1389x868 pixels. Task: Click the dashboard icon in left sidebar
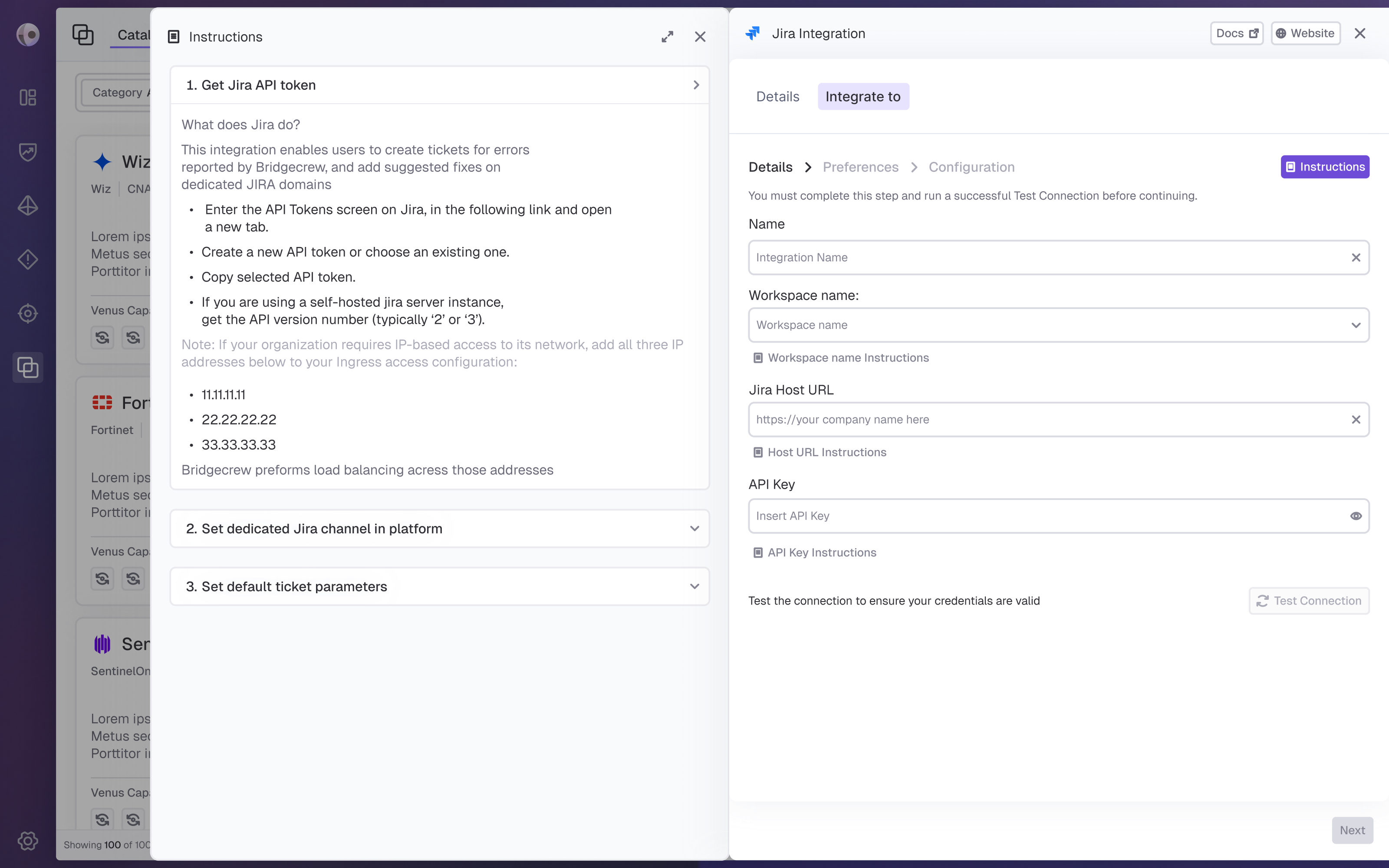pos(27,97)
